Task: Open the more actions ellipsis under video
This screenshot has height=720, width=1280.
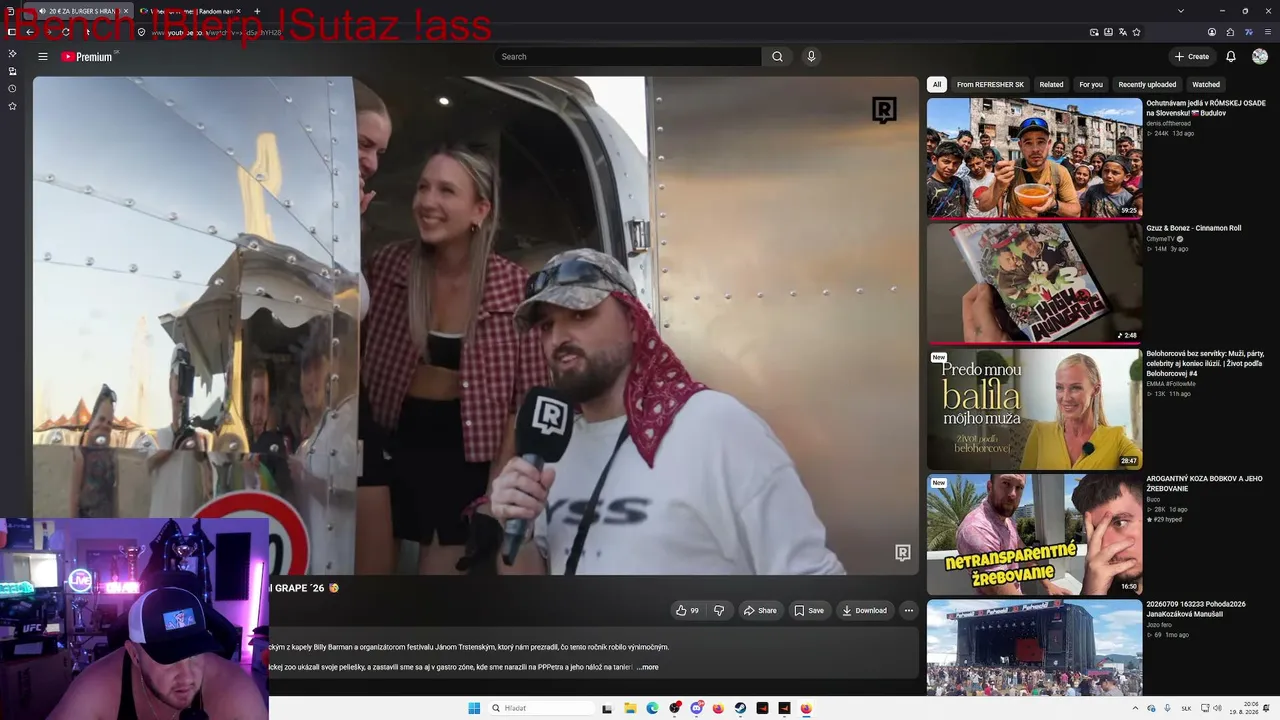Action: (908, 610)
